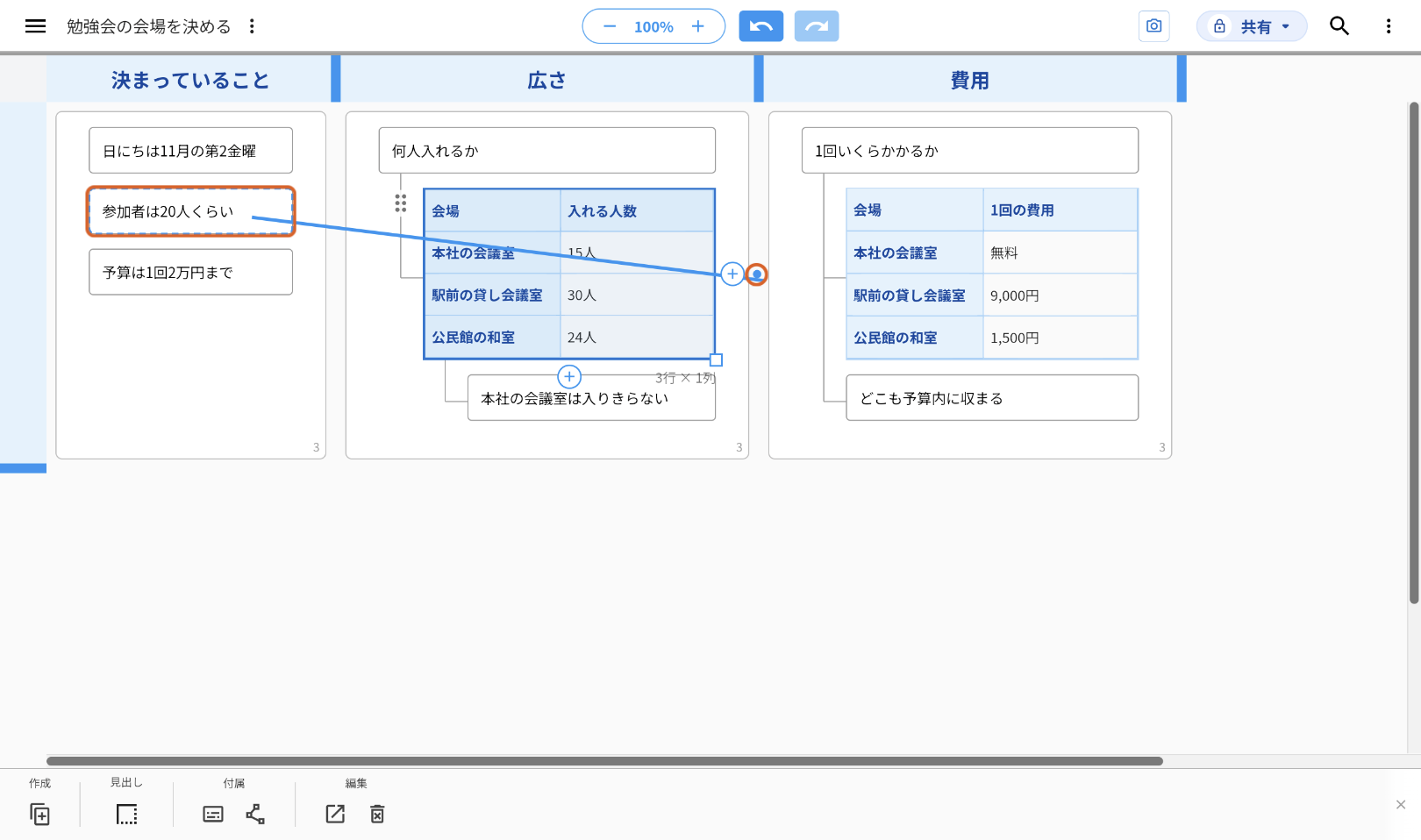Open the 共有 share dropdown
The height and width of the screenshot is (840, 1421).
click(x=1252, y=26)
